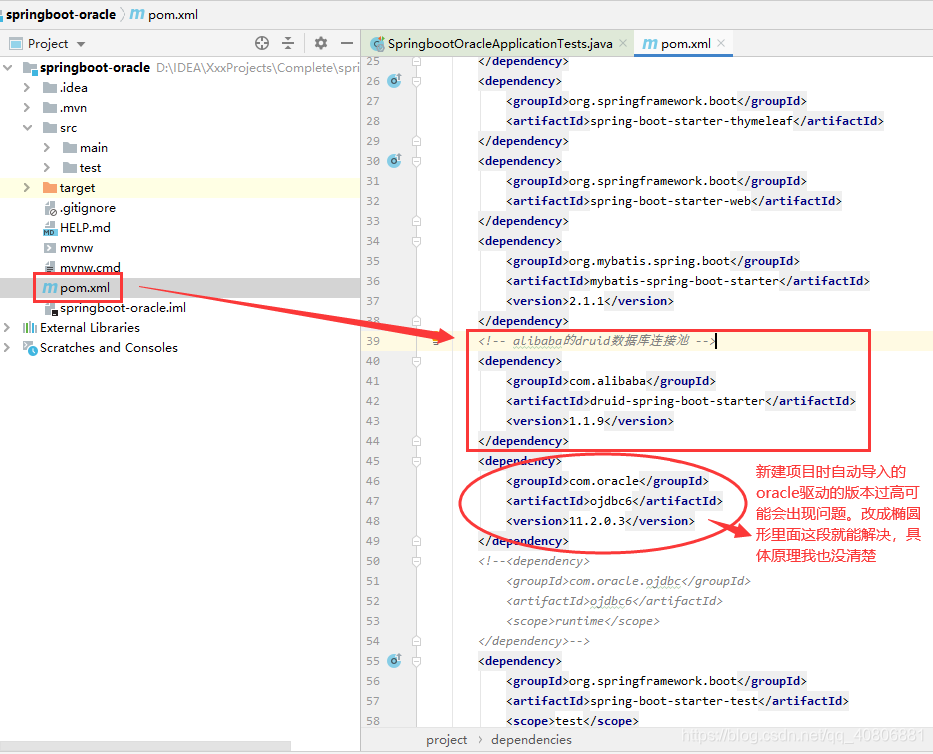Viewport: 933px width, 754px height.
Task: Click the ojdbc6 artifactId on line 47
Action: point(611,501)
